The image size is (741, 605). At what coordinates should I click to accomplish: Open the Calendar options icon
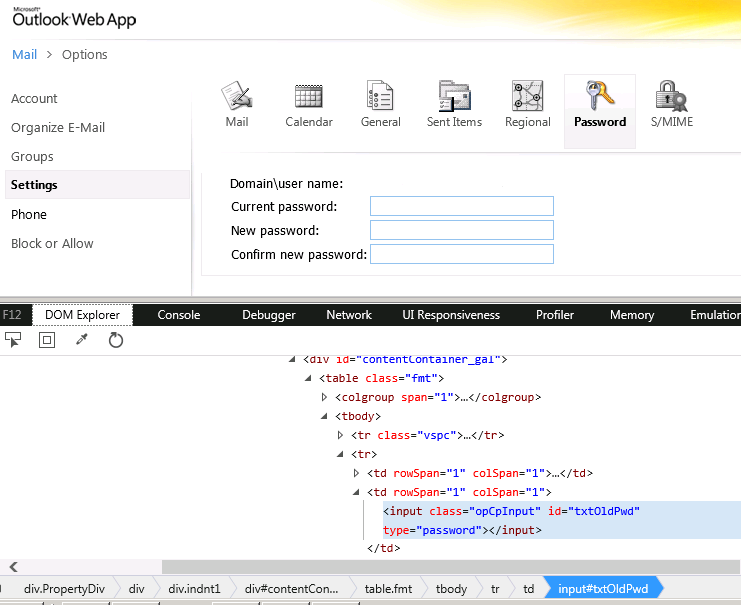click(309, 105)
